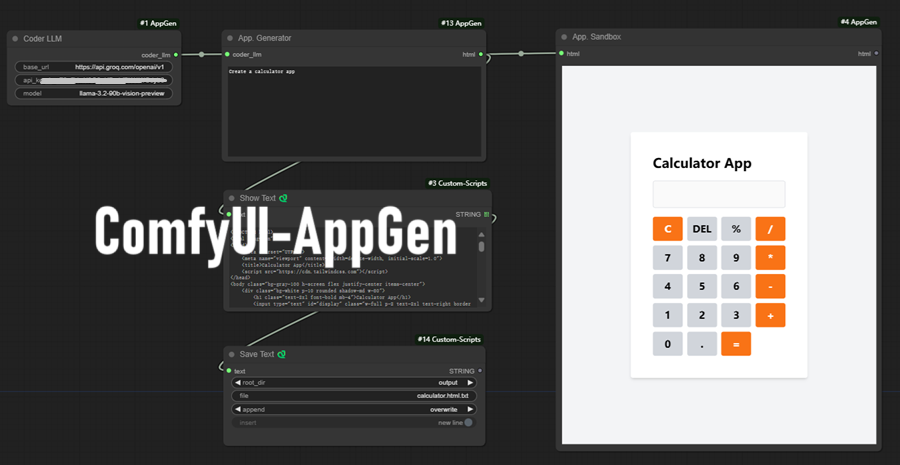Click the link midpoint between Coder LLM and Generator
Viewport: 900px width, 465px height.
pos(201,55)
